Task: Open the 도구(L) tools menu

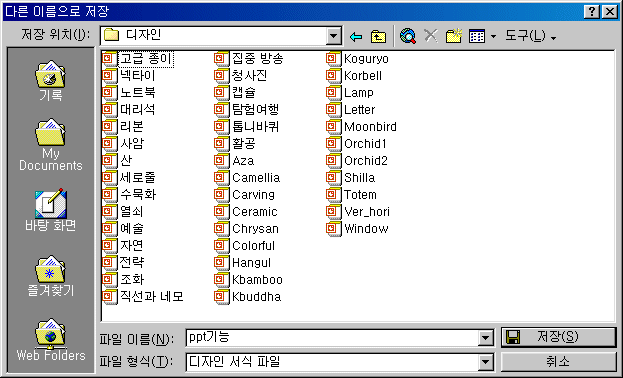Action: tap(530, 36)
